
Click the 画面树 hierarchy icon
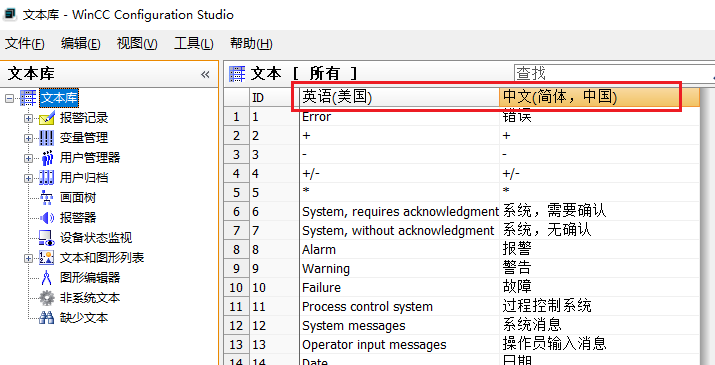pyautogui.click(x=47, y=198)
